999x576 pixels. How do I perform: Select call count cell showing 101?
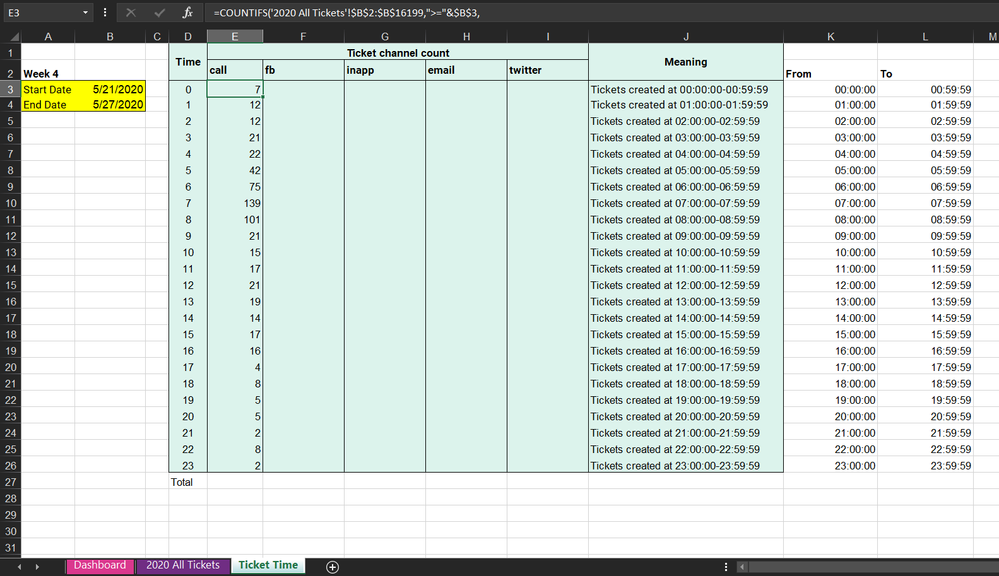pyautogui.click(x=234, y=220)
